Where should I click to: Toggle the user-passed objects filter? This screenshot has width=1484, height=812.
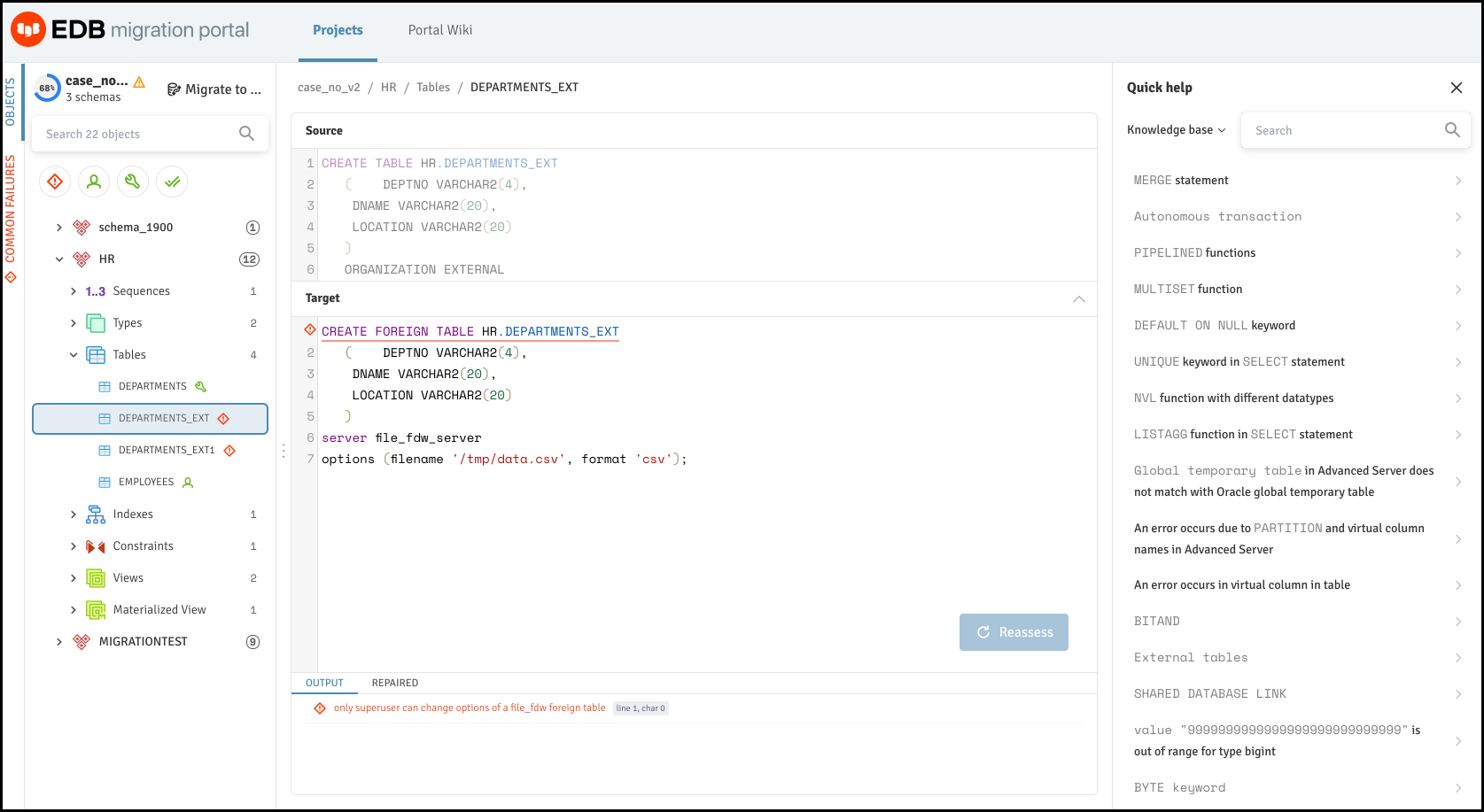click(94, 182)
